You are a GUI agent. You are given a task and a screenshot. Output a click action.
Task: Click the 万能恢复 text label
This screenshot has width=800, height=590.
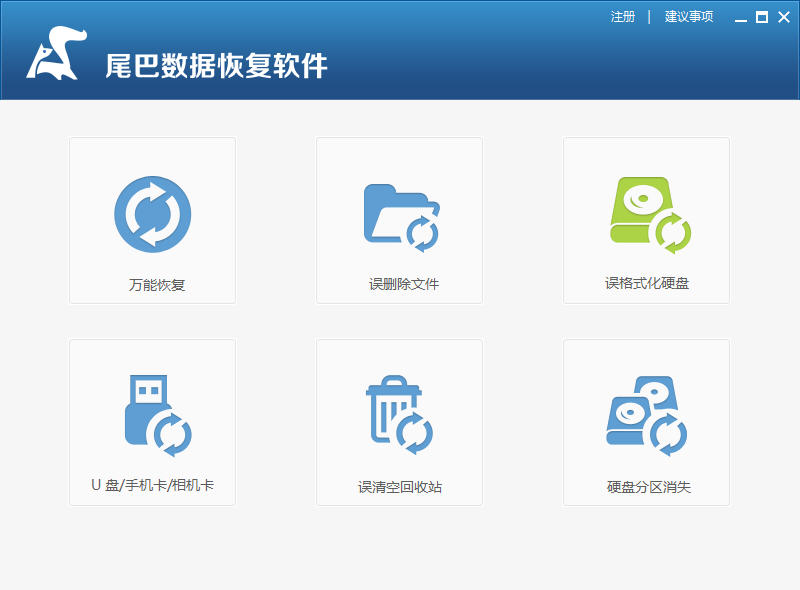(157, 285)
